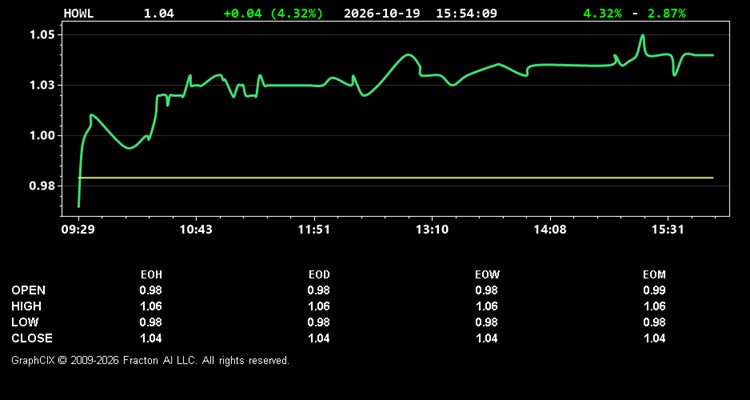Click the OPEN value in EOH column

click(151, 290)
